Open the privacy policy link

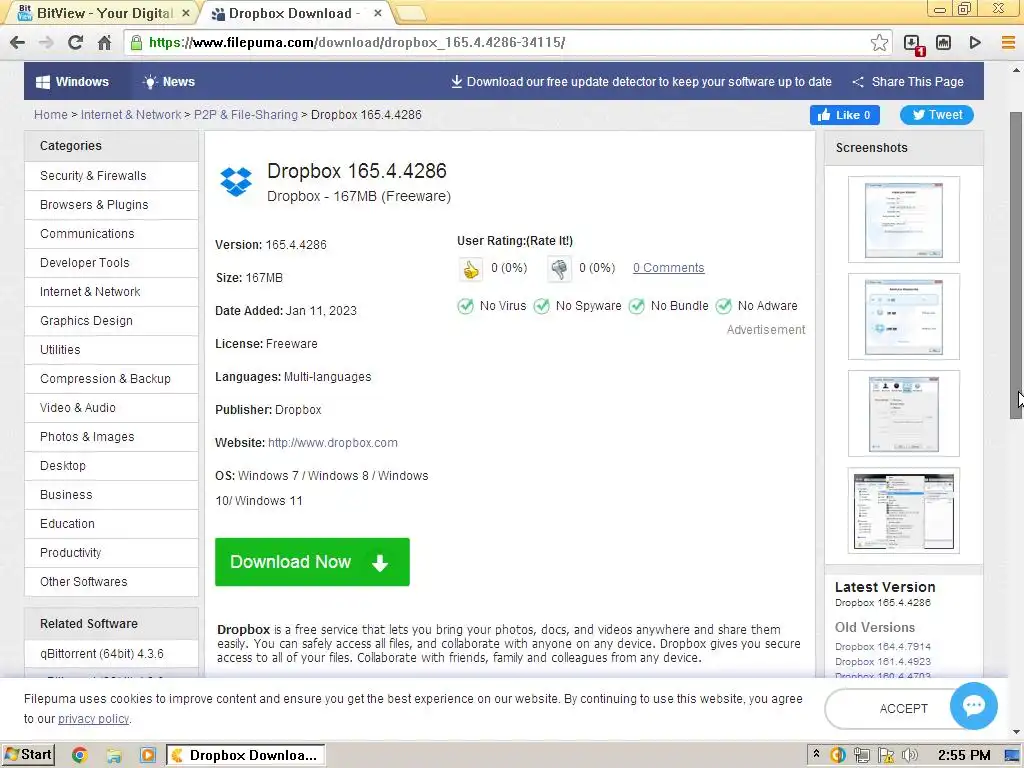coord(93,719)
